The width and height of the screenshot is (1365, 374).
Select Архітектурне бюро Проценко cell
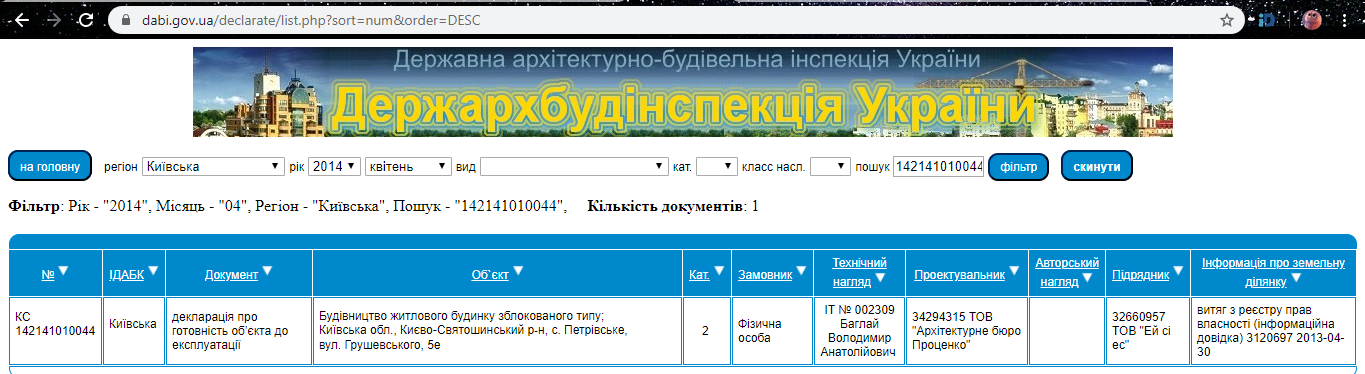point(967,331)
